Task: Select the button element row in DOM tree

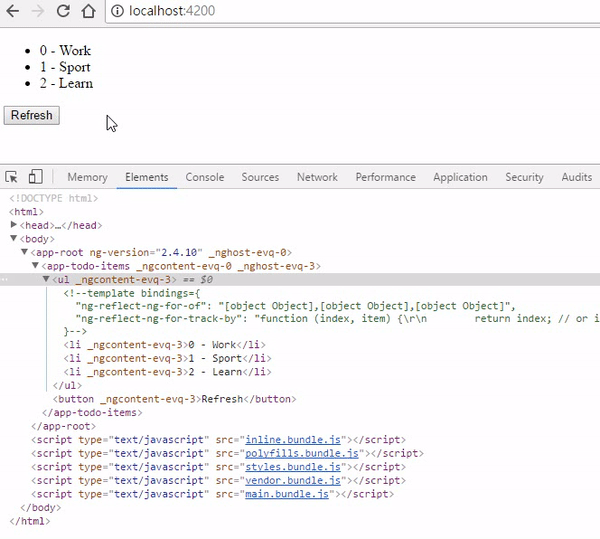Action: (x=174, y=399)
